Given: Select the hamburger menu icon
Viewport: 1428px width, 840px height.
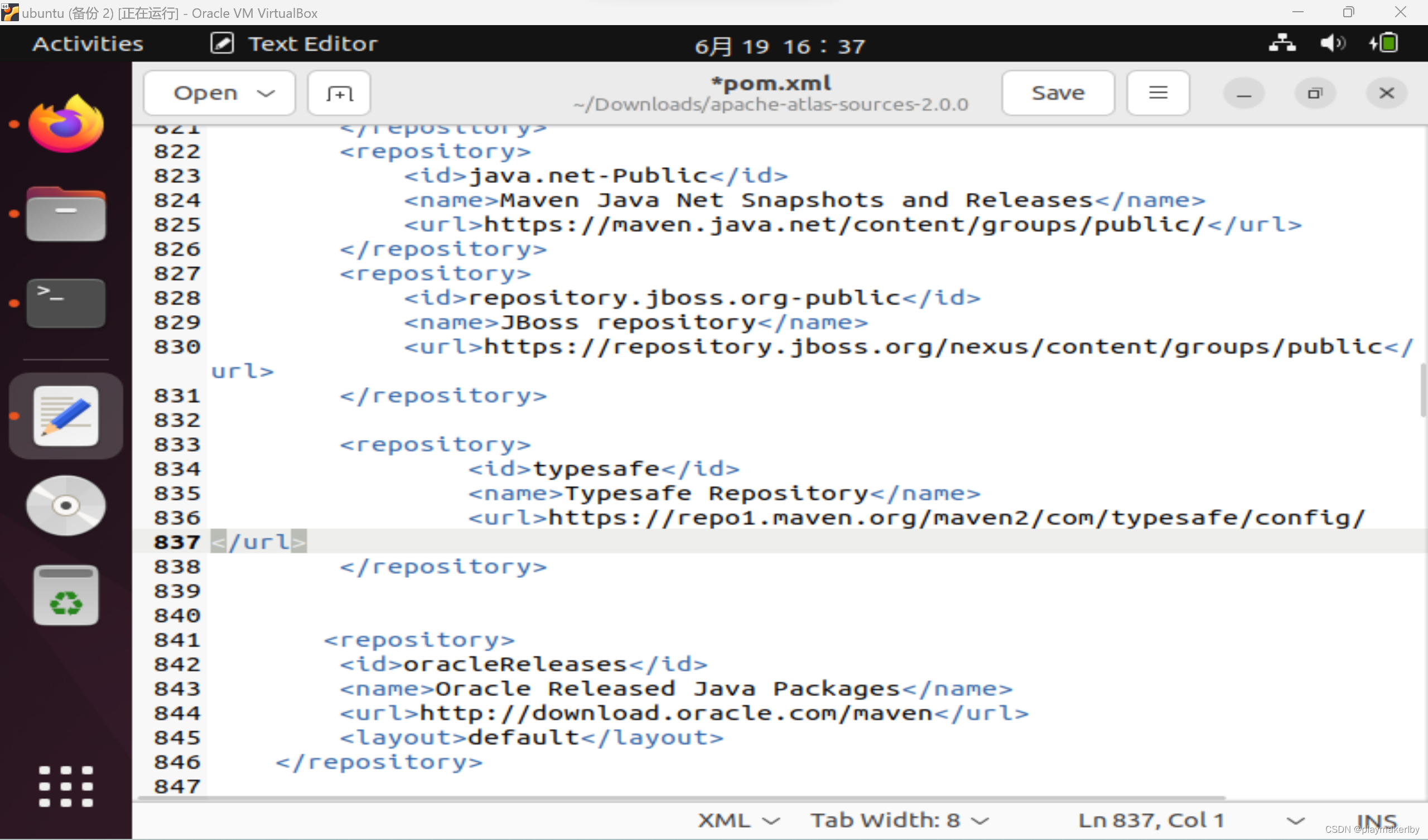Looking at the screenshot, I should click(1158, 93).
